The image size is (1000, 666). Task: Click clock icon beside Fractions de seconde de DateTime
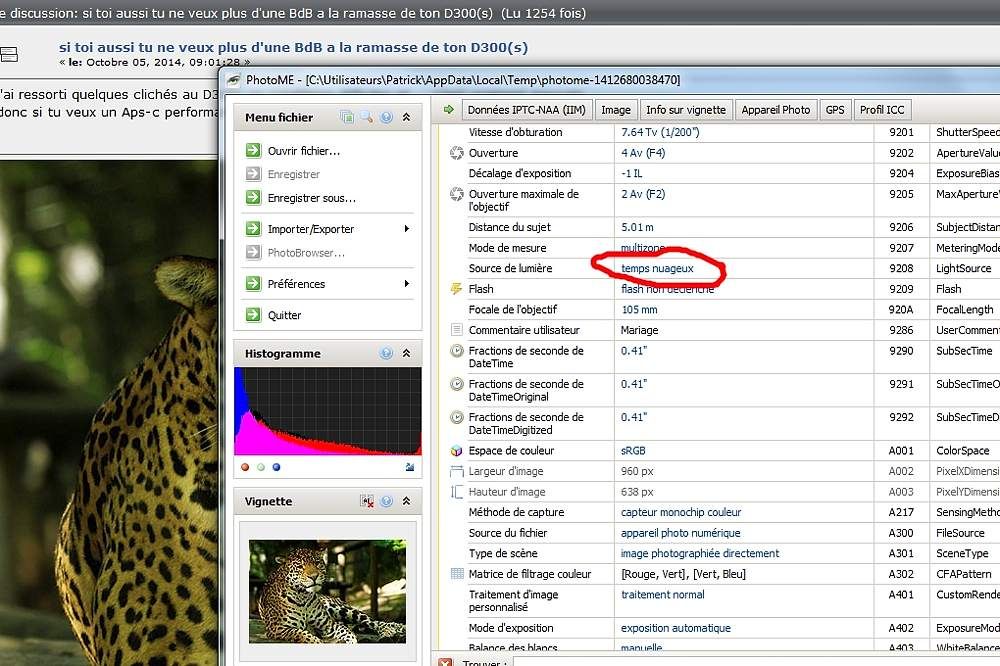coord(457,351)
